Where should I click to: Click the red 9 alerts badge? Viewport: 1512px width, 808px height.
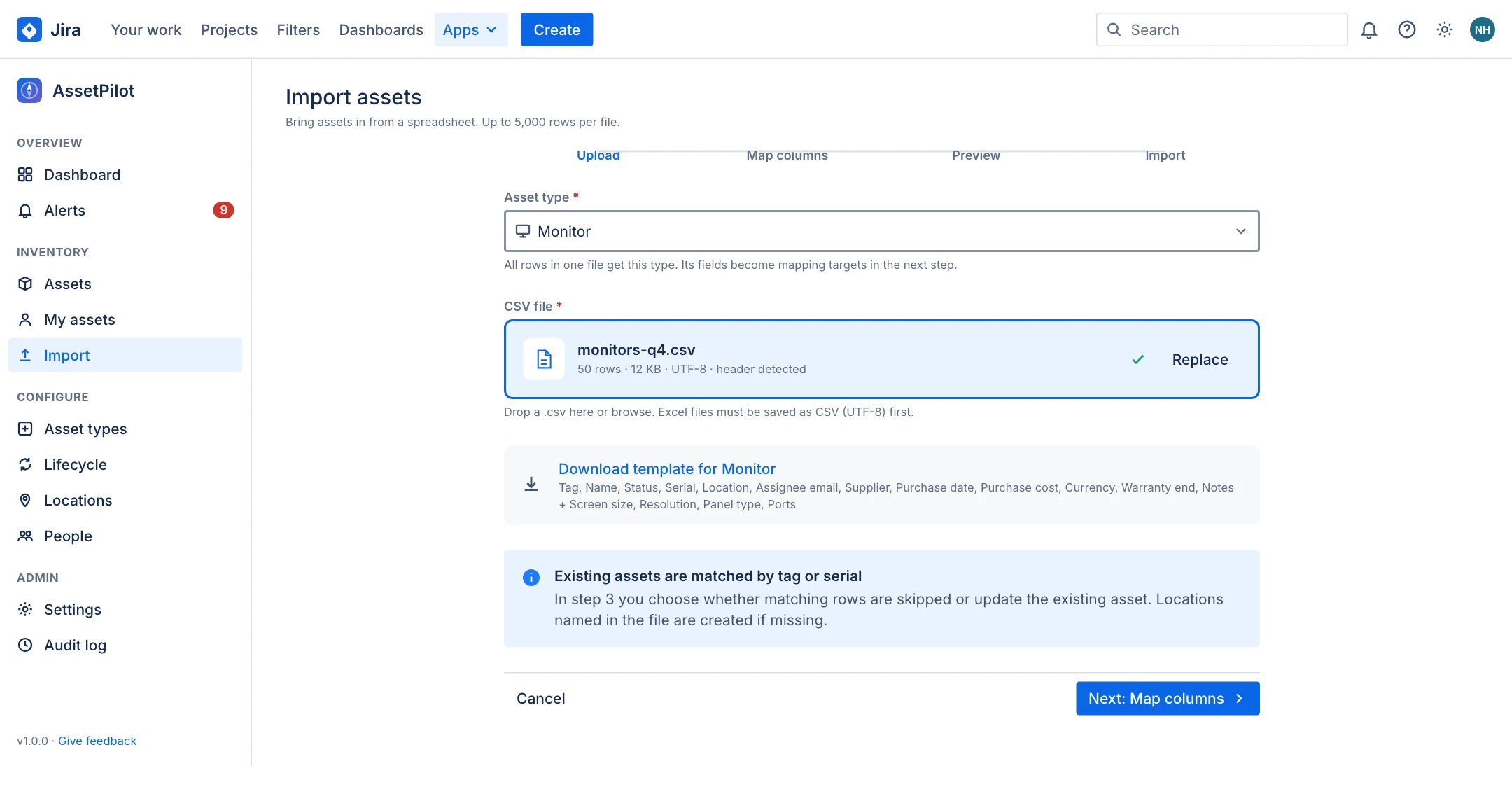click(223, 210)
